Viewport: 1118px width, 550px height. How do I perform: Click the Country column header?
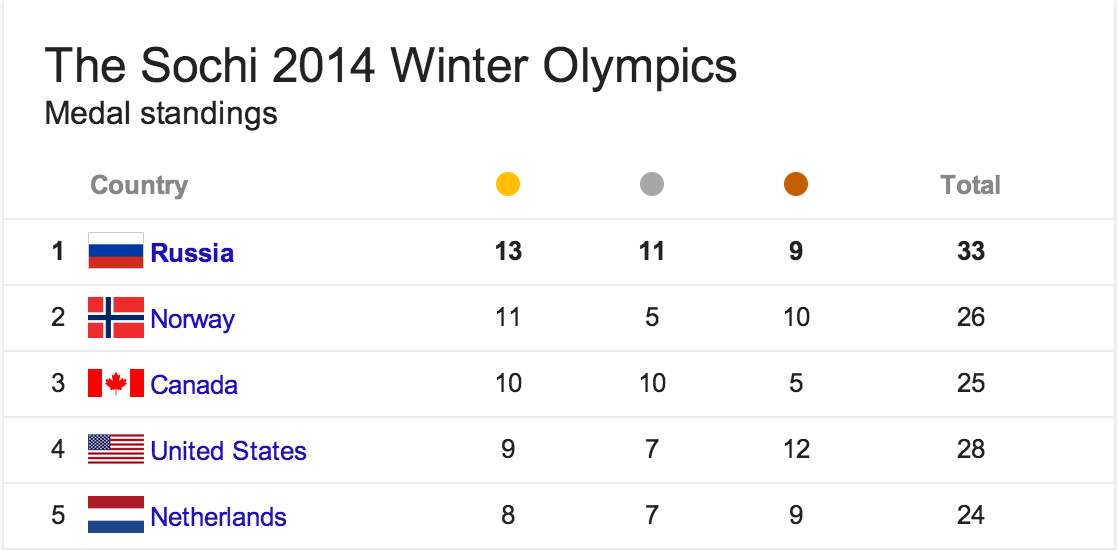(139, 185)
